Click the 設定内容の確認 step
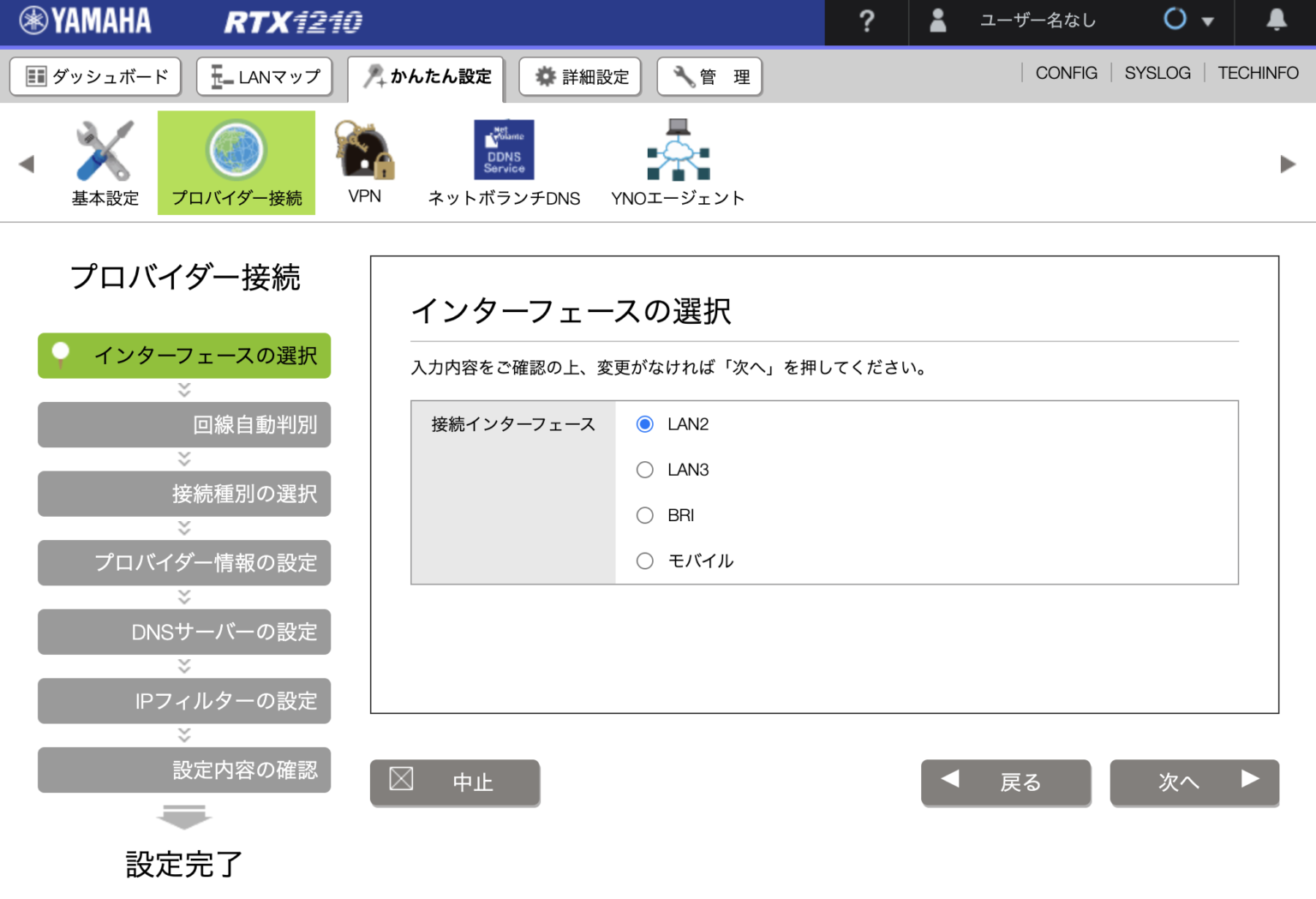The width and height of the screenshot is (1316, 899). click(x=184, y=770)
